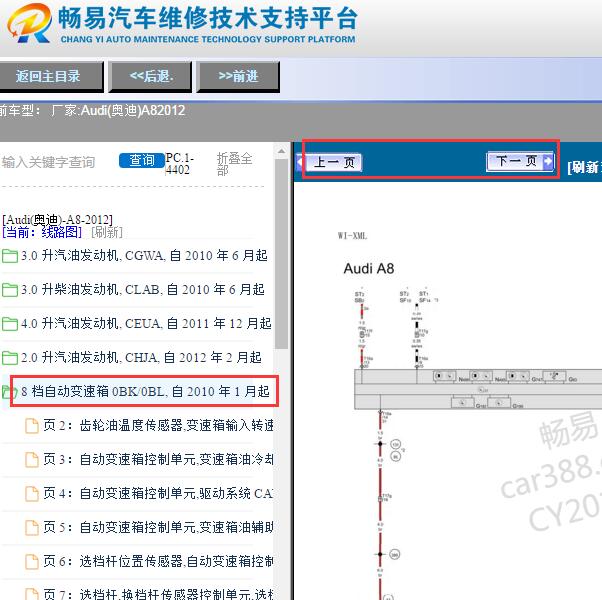602x600 pixels.
Task: Click the sidebar vertical scrollbar thumb
Action: click(x=281, y=254)
